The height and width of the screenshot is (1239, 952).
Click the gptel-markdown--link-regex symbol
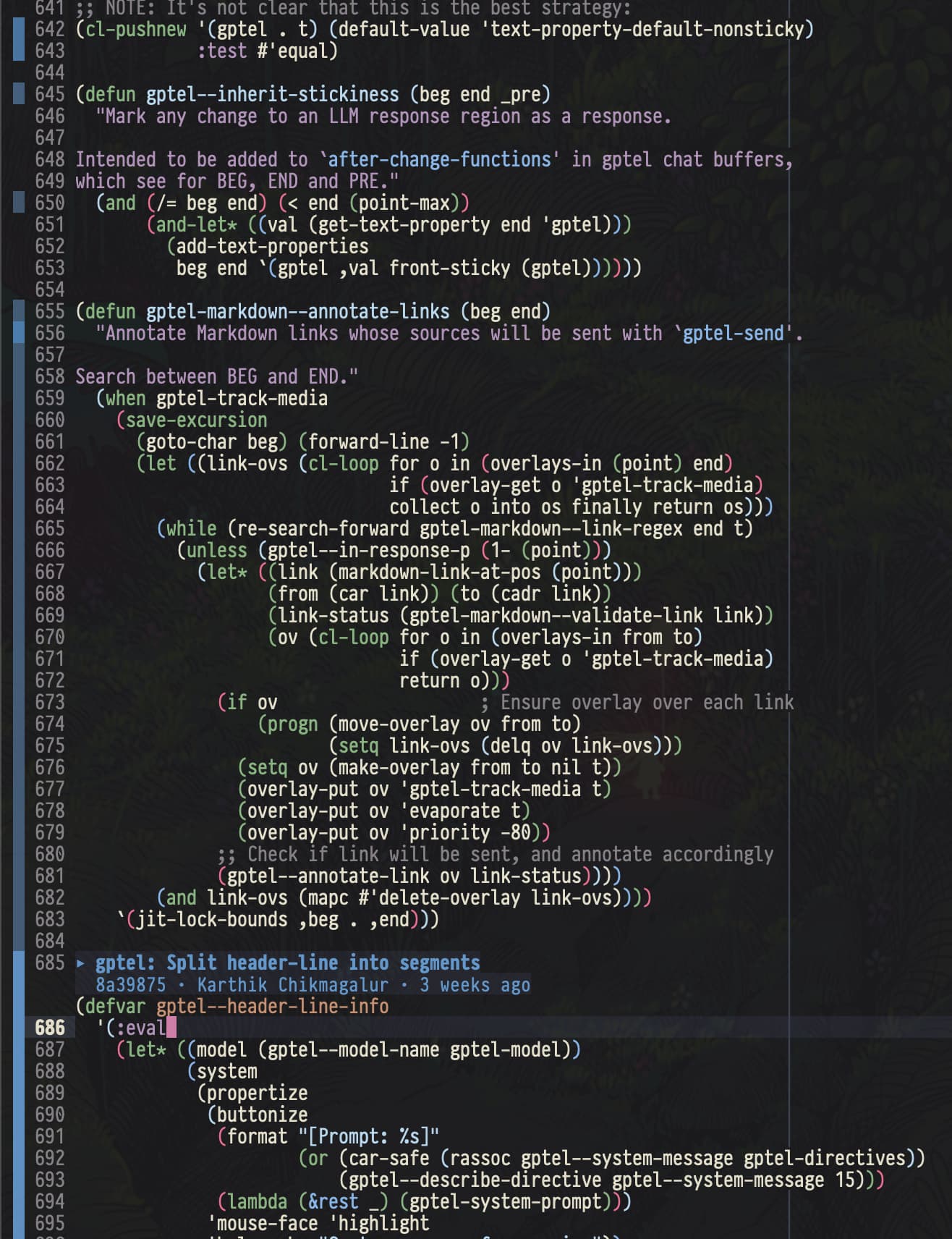coord(551,528)
